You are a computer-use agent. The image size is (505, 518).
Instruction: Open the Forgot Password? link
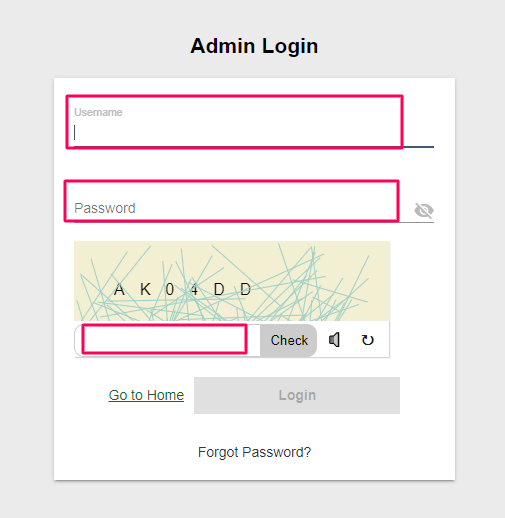(x=254, y=452)
